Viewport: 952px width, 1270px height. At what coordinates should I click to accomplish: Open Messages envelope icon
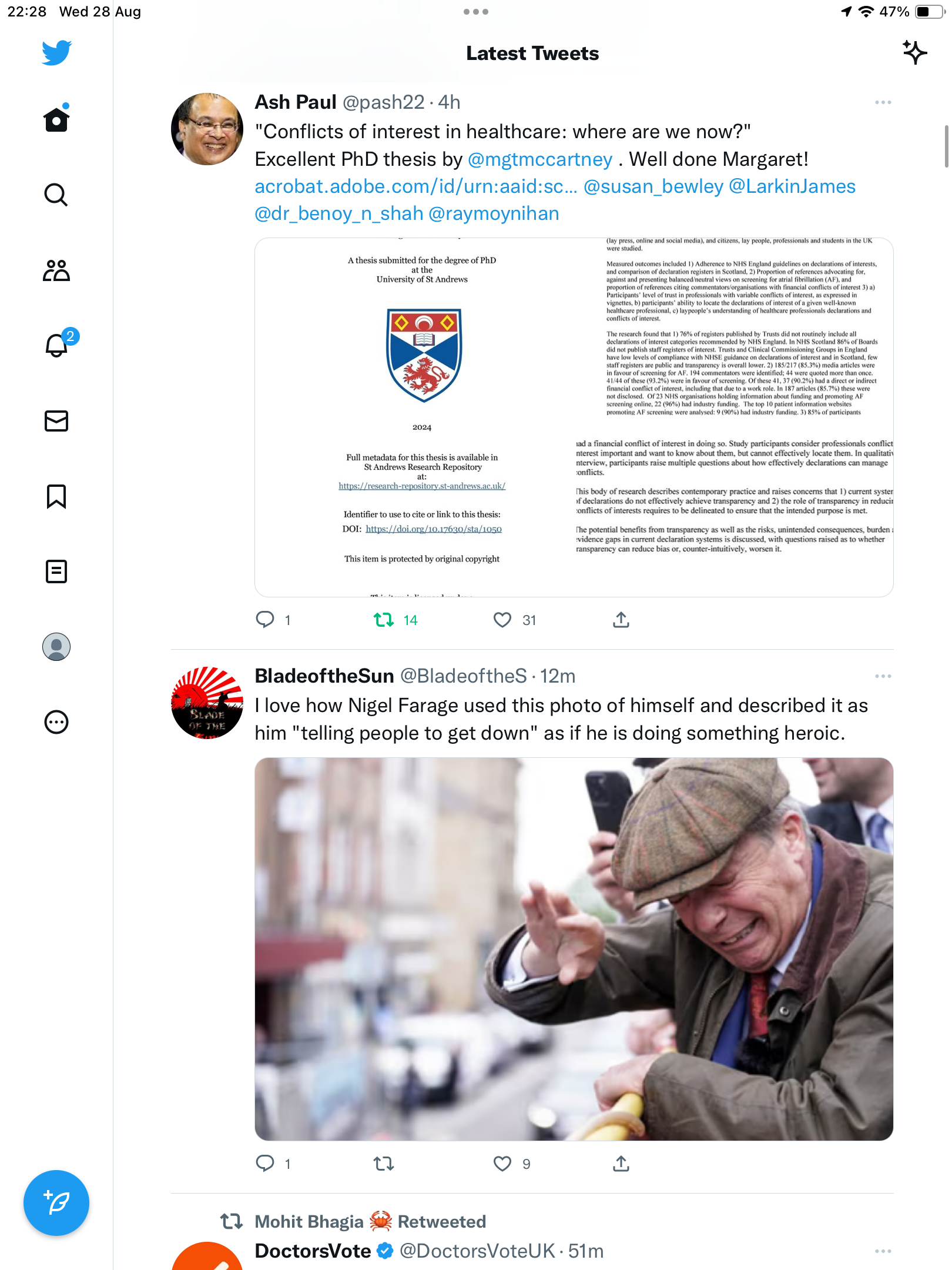point(56,421)
